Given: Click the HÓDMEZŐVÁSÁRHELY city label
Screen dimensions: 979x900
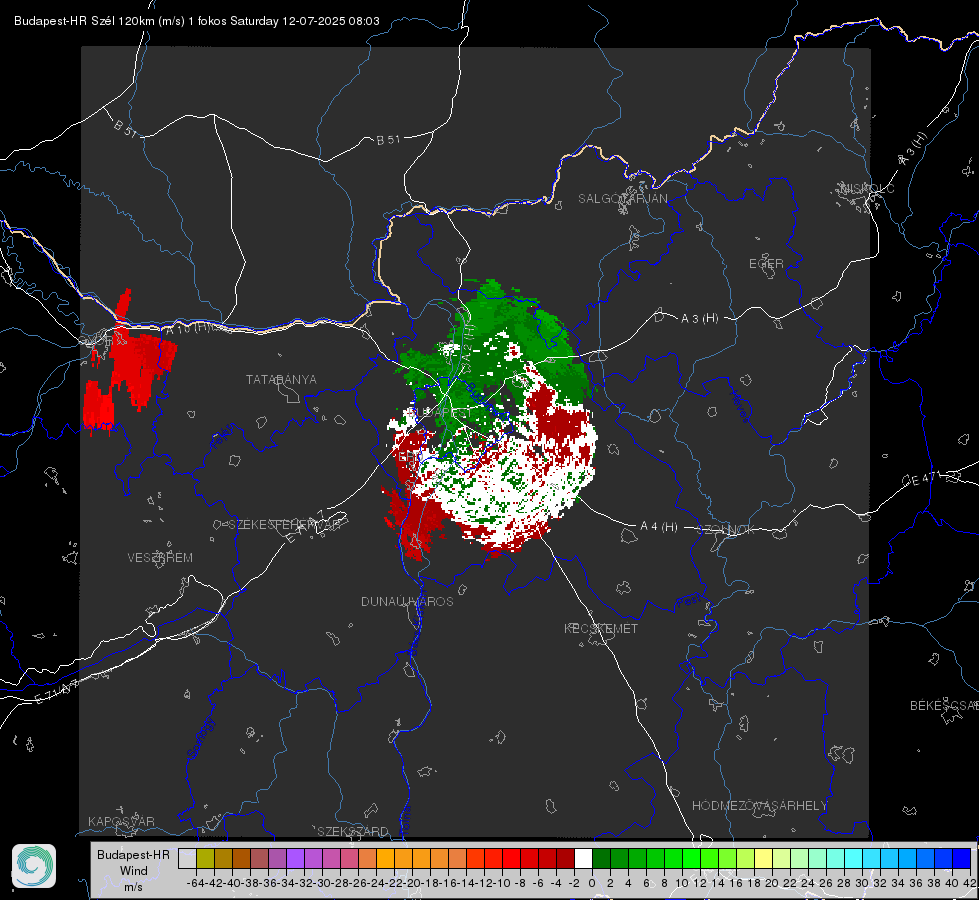Looking at the screenshot, I should [x=759, y=806].
